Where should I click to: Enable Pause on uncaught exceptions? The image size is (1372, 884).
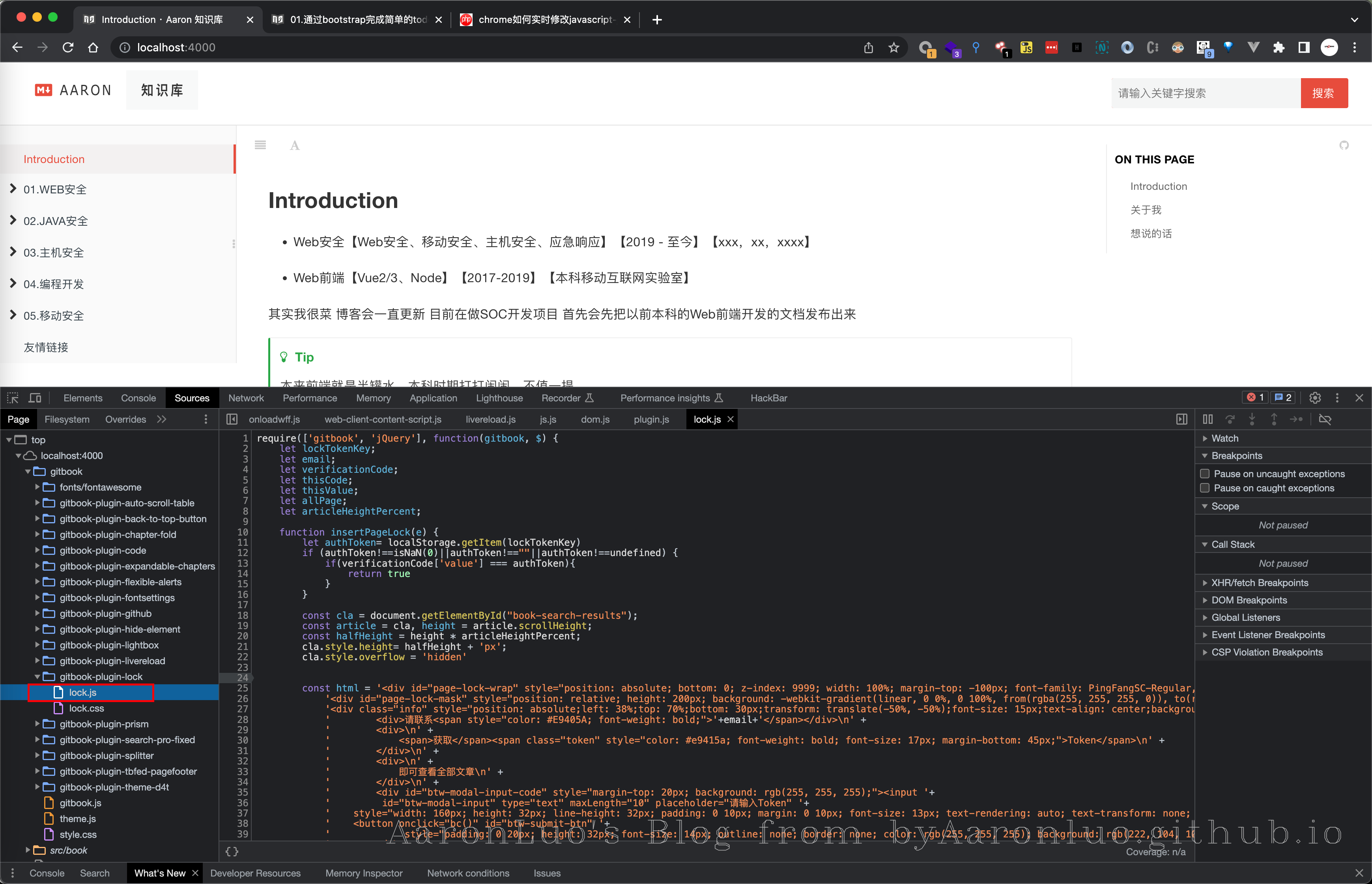point(1205,474)
